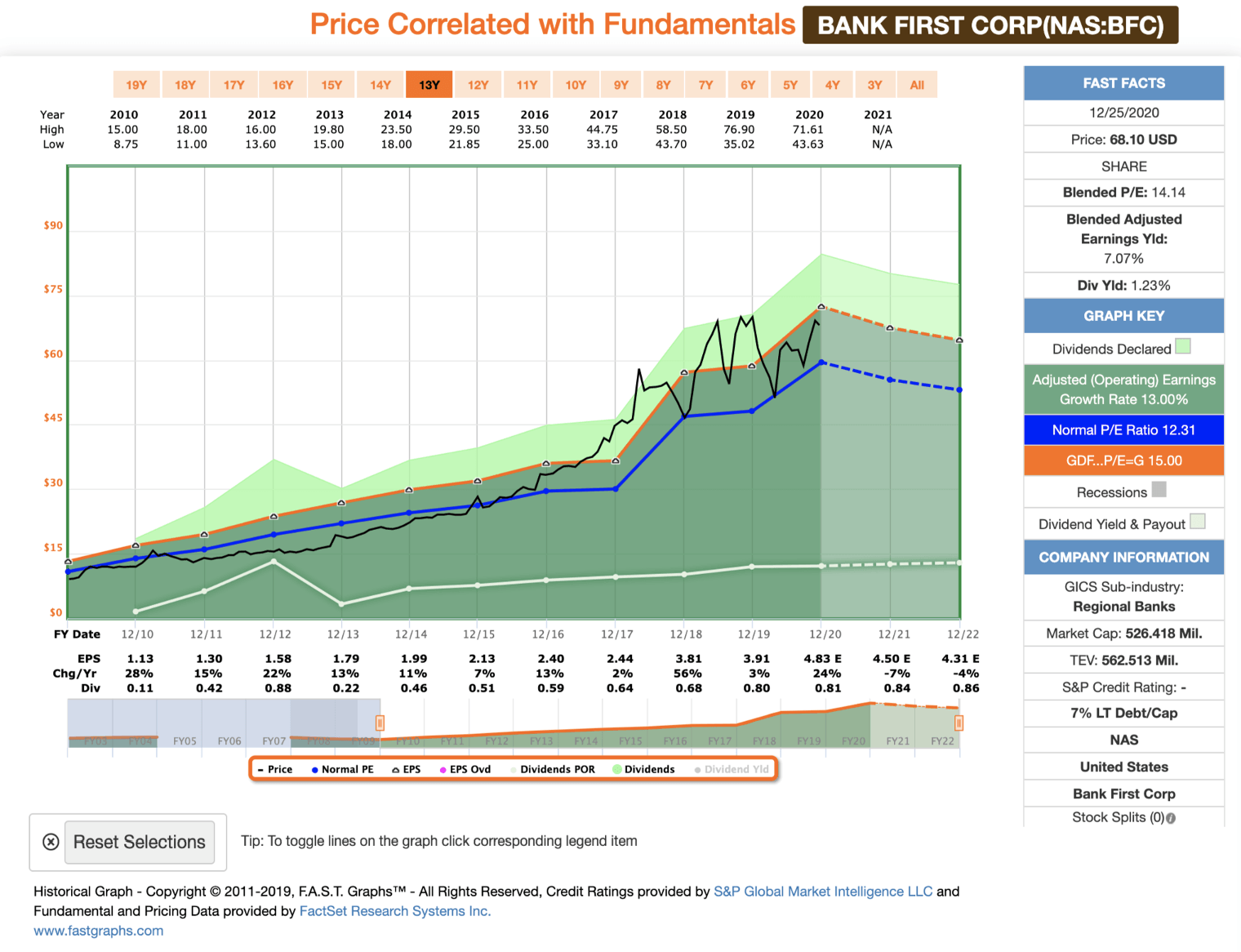
Task: Click the Regional Banks sub-industry text
Action: click(x=1124, y=607)
